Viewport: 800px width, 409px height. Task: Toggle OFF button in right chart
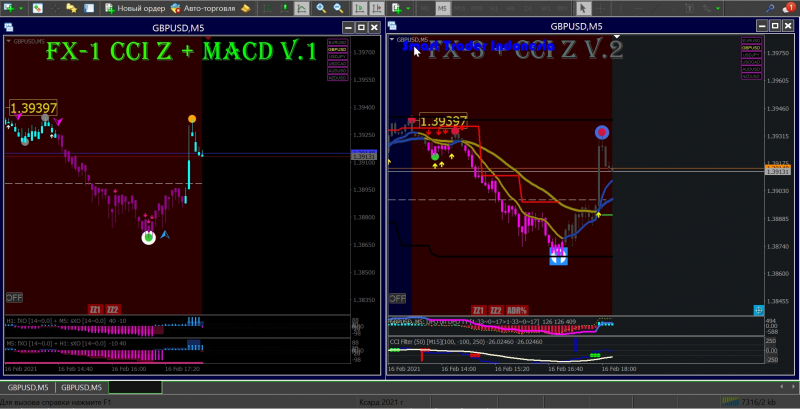pyautogui.click(x=397, y=298)
